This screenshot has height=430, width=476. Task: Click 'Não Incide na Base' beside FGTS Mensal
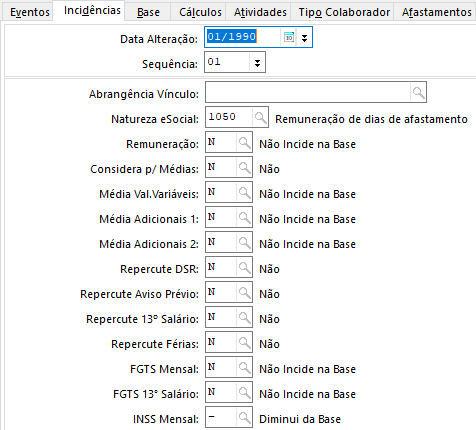click(307, 369)
